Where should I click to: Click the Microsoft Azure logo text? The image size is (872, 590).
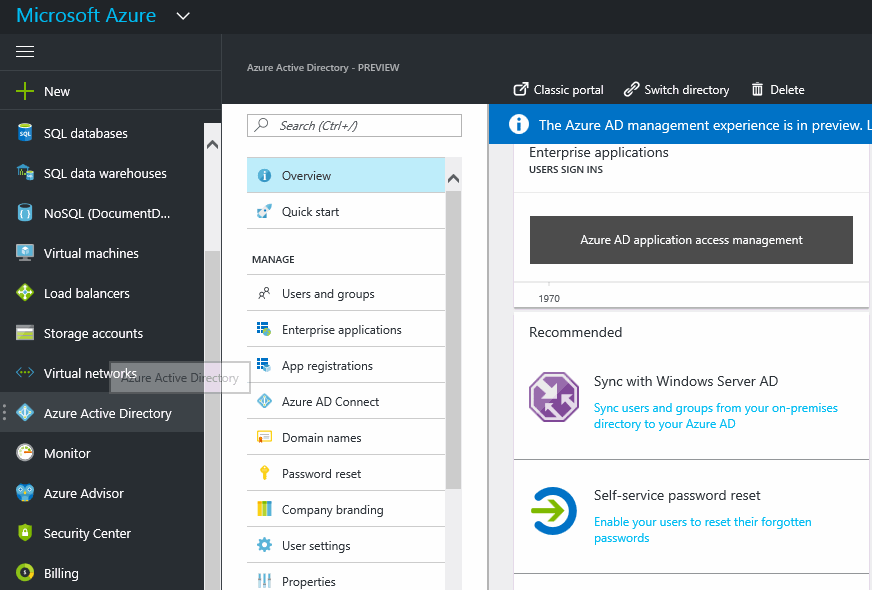[86, 15]
